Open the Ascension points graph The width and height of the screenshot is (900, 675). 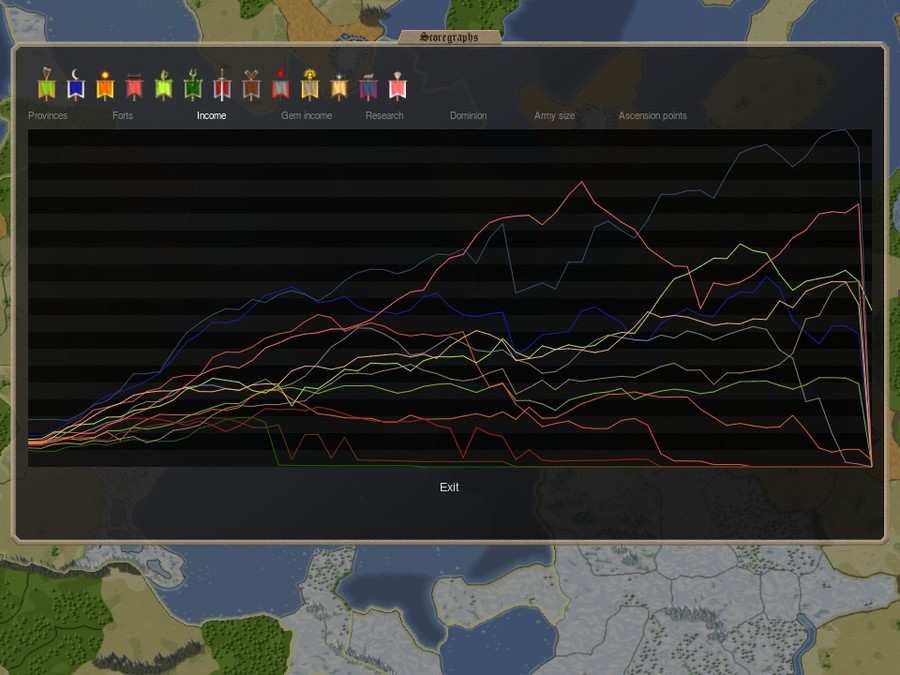[653, 115]
